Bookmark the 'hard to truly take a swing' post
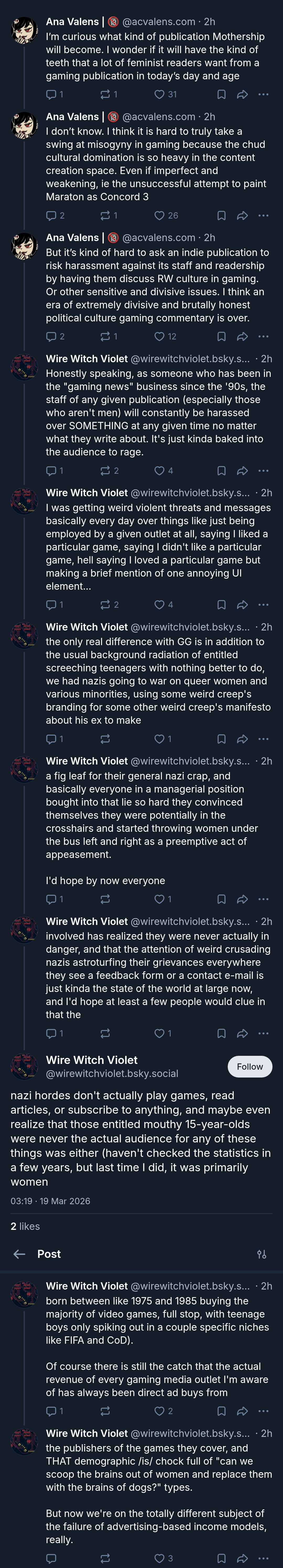The width and height of the screenshot is (283, 1568). [221, 215]
